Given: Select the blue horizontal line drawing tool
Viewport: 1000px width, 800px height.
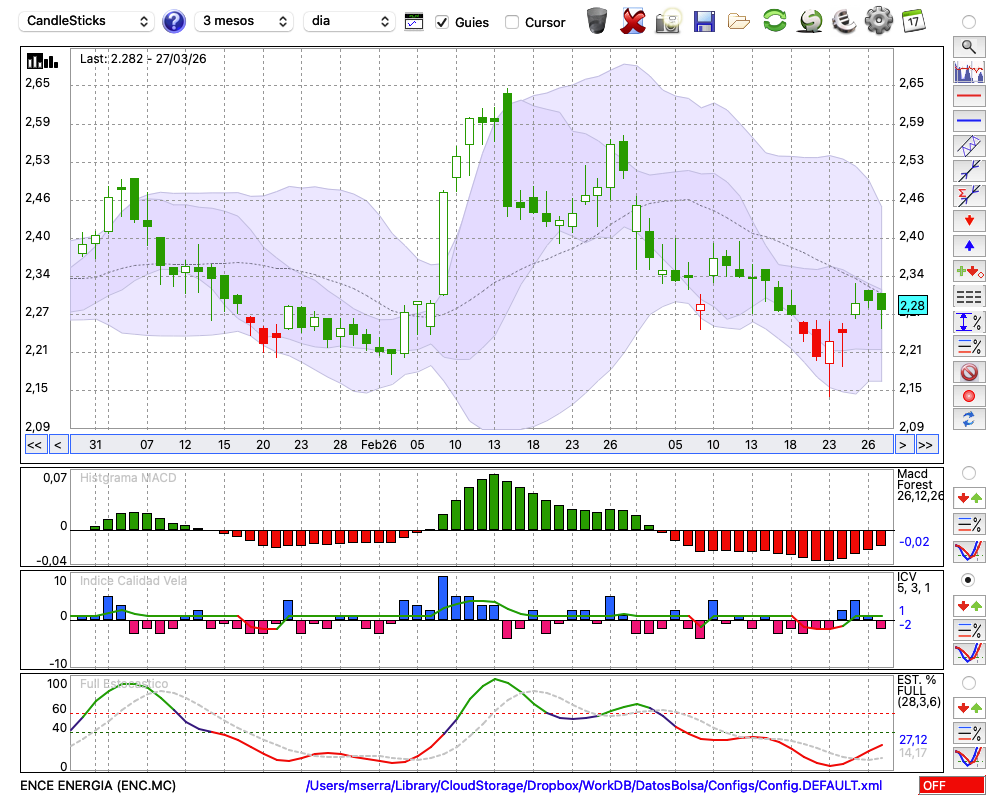Looking at the screenshot, I should click(x=968, y=121).
